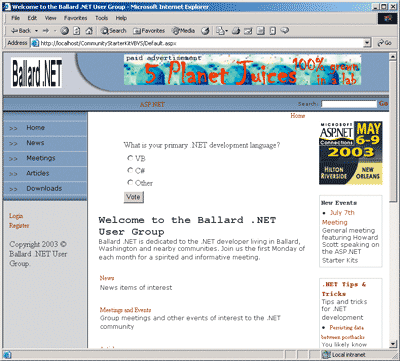Image resolution: width=400 pixels, height=361 pixels.
Task: Expand the Address bar dropdown arrow
Action: point(367,43)
